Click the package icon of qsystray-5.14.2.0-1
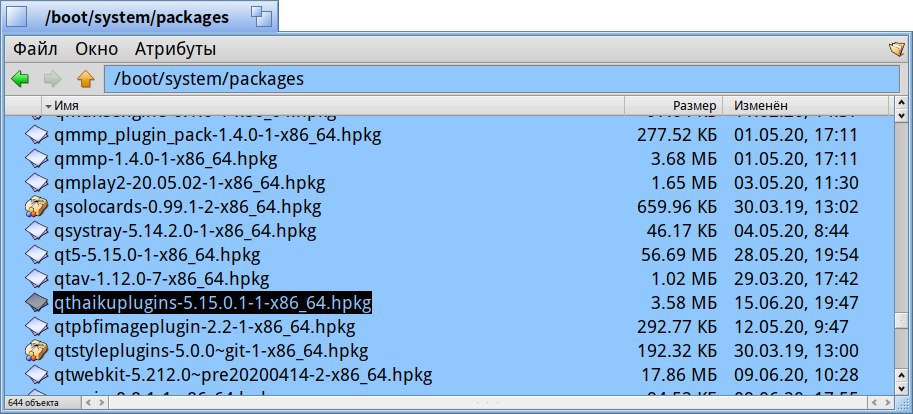The width and height of the screenshot is (913, 414). (37, 231)
